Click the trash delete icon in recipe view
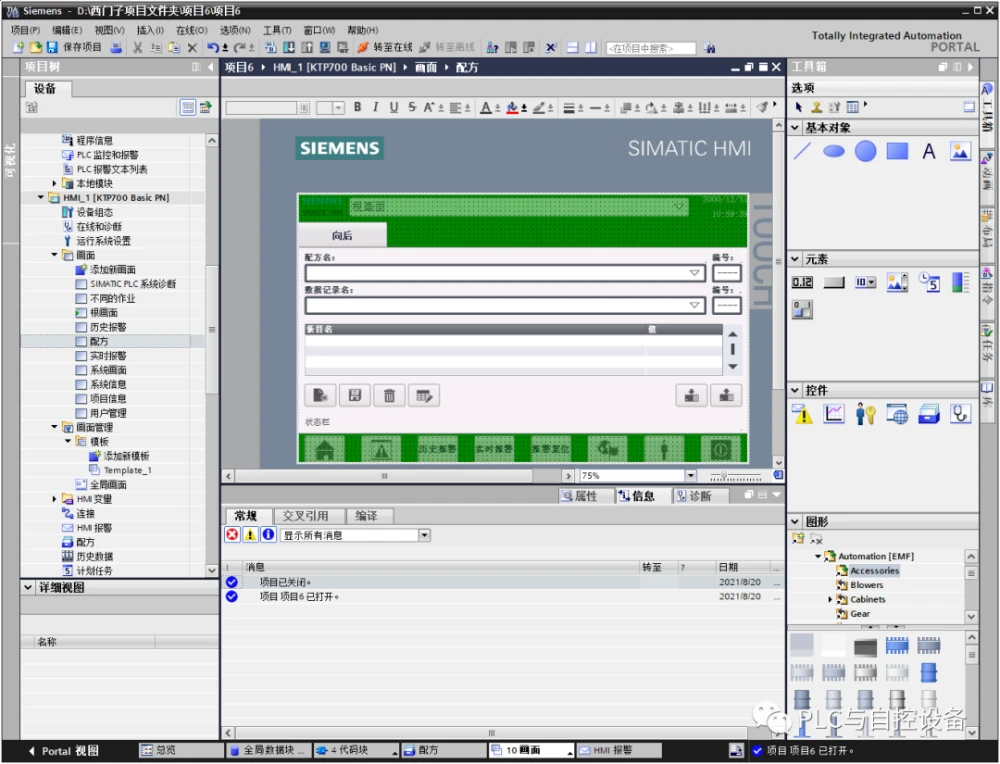1000x764 pixels. [389, 396]
